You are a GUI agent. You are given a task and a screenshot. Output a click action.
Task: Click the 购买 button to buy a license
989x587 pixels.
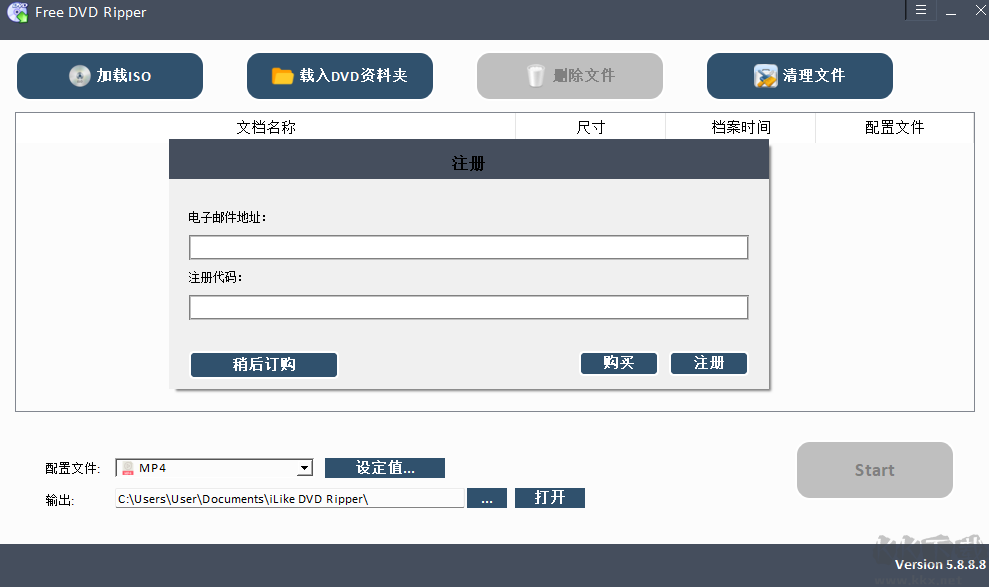[618, 363]
